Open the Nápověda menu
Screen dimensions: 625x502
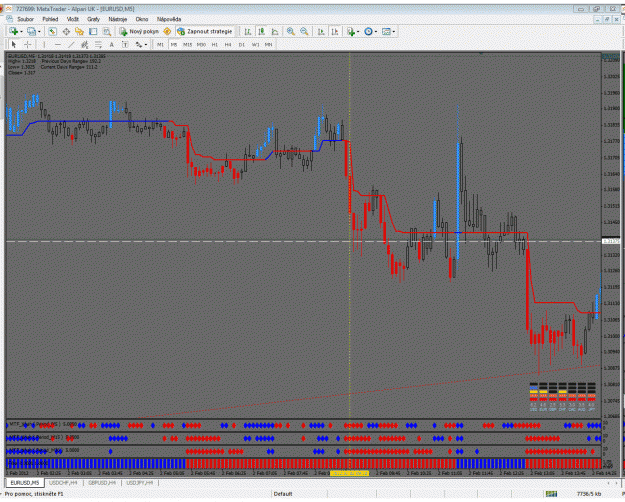[169, 19]
